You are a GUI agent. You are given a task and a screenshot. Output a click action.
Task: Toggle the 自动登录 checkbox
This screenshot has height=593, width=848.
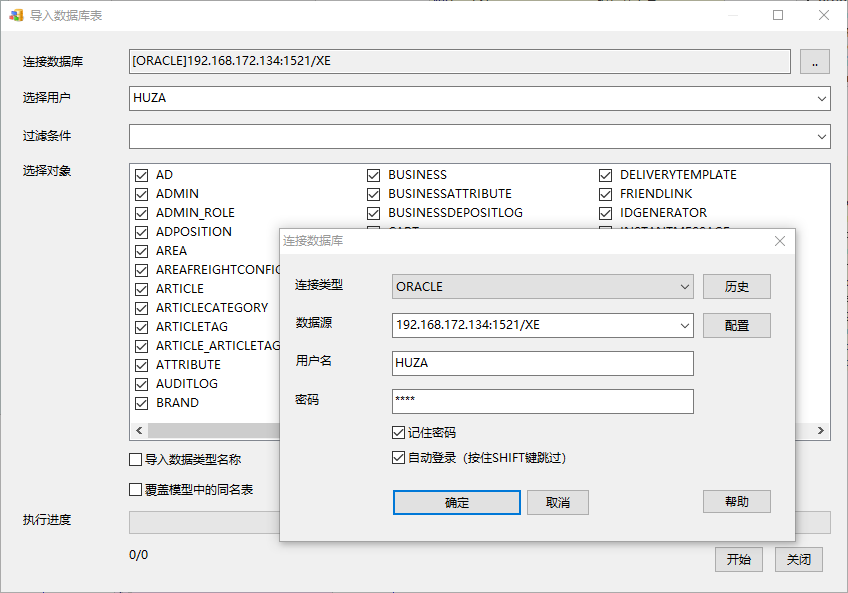399,458
